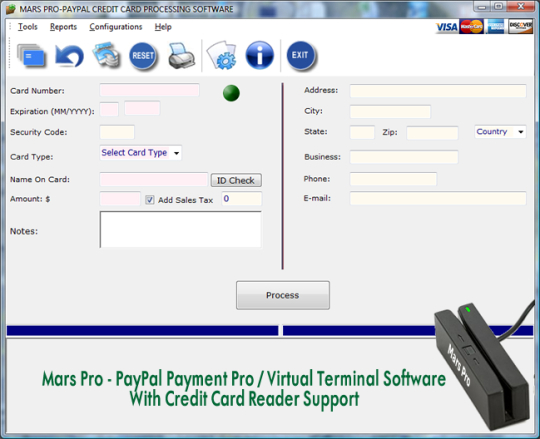Image resolution: width=540 pixels, height=439 pixels.
Task: Click the Zip input field
Action: 432,133
